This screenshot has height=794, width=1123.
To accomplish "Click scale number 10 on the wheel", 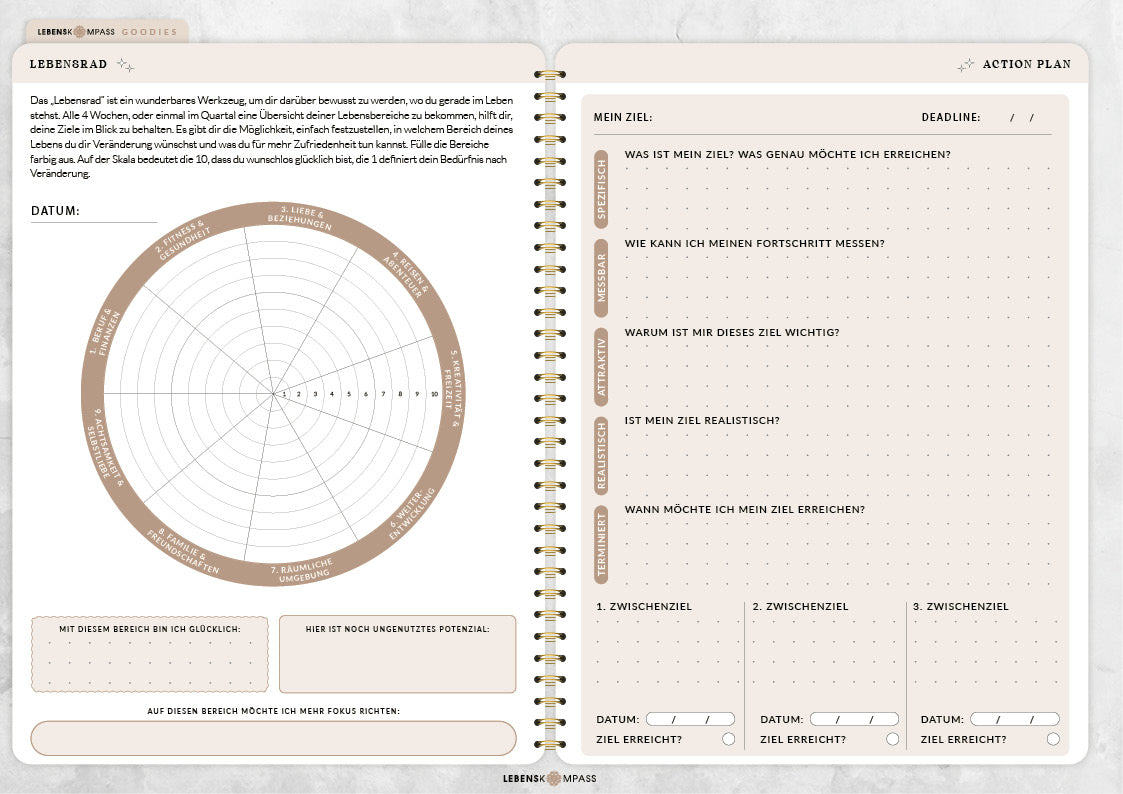I will pos(434,394).
